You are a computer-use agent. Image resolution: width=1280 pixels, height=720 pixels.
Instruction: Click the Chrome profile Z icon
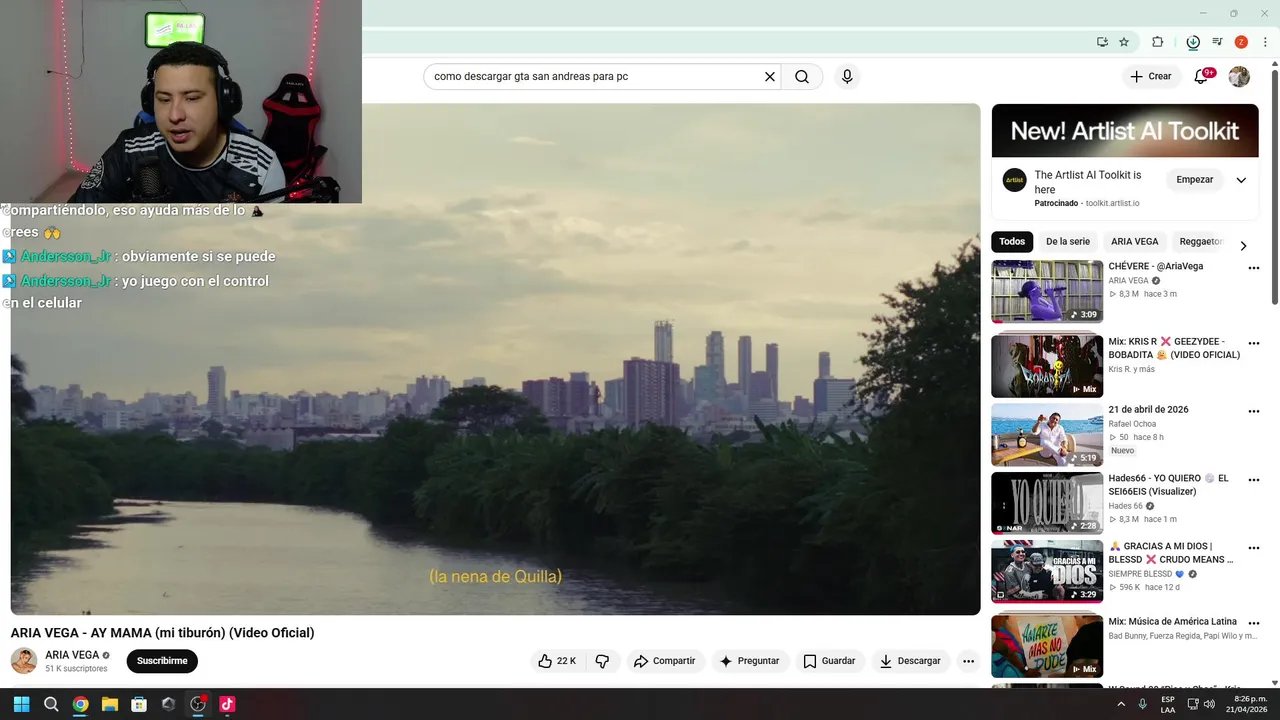[1241, 42]
